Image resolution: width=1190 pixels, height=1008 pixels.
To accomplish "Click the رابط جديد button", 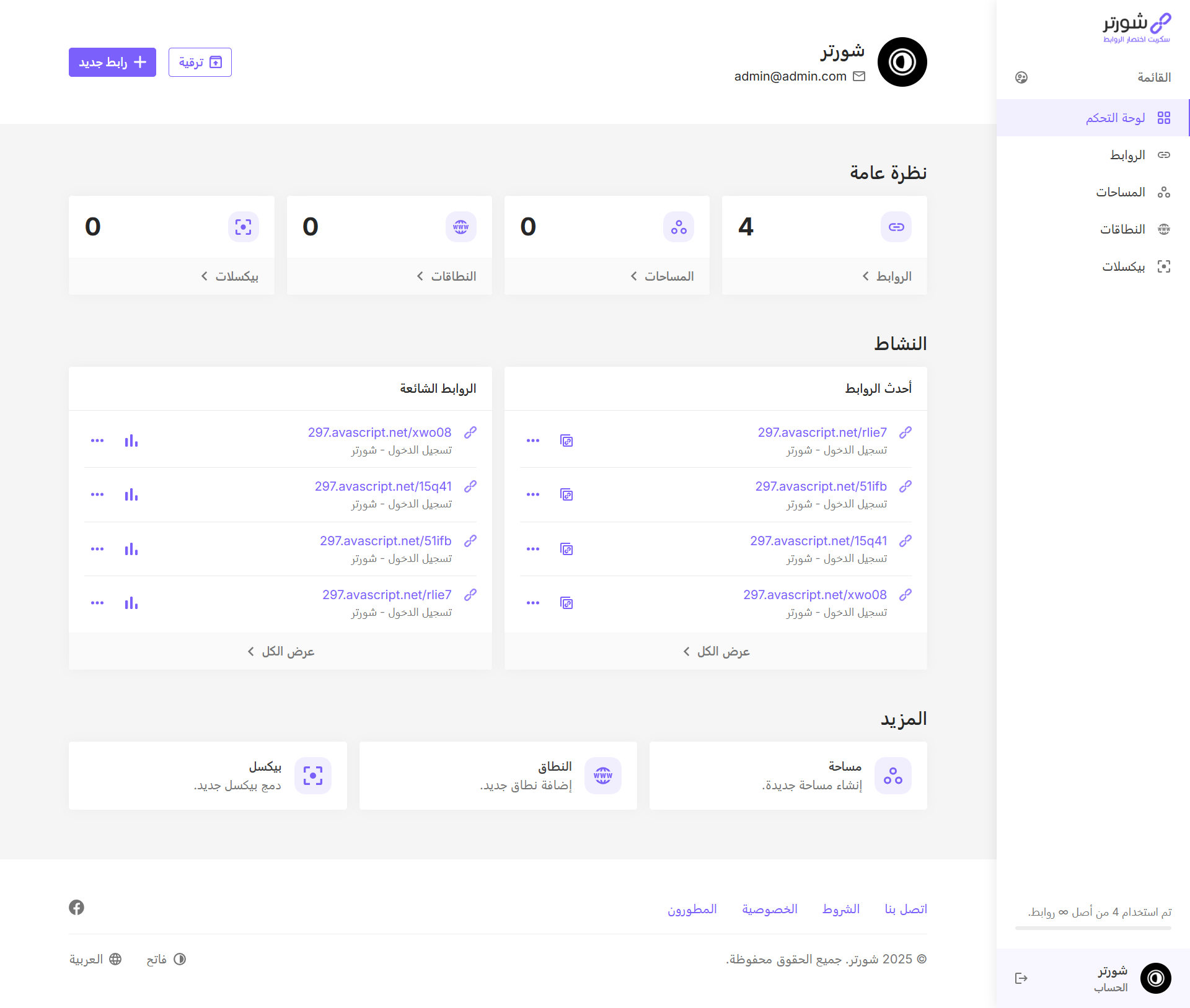I will click(x=112, y=62).
